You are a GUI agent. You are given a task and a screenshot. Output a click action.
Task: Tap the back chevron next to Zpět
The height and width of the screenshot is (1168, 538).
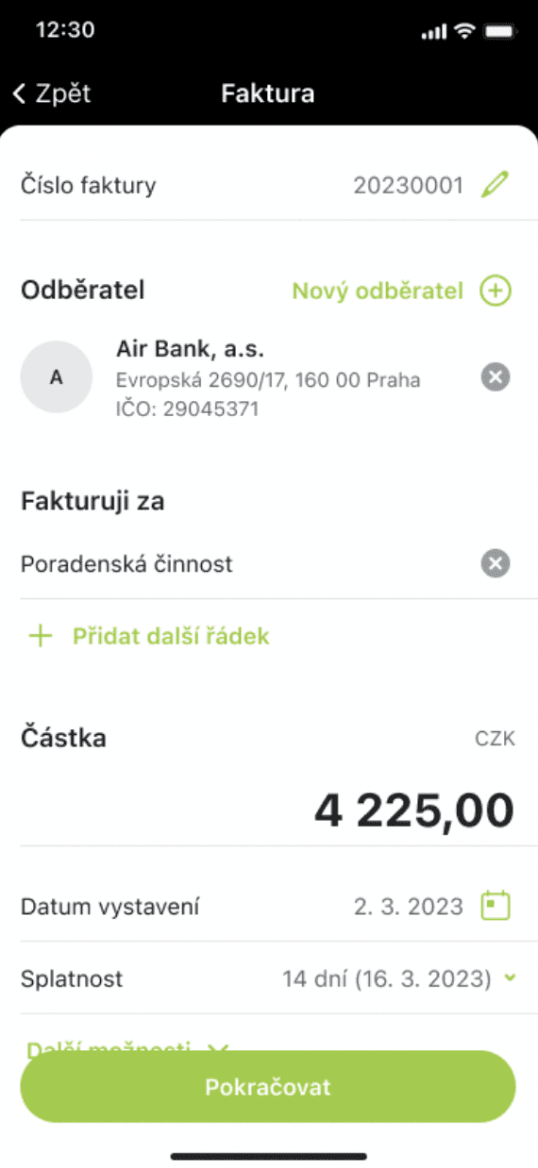(x=20, y=94)
